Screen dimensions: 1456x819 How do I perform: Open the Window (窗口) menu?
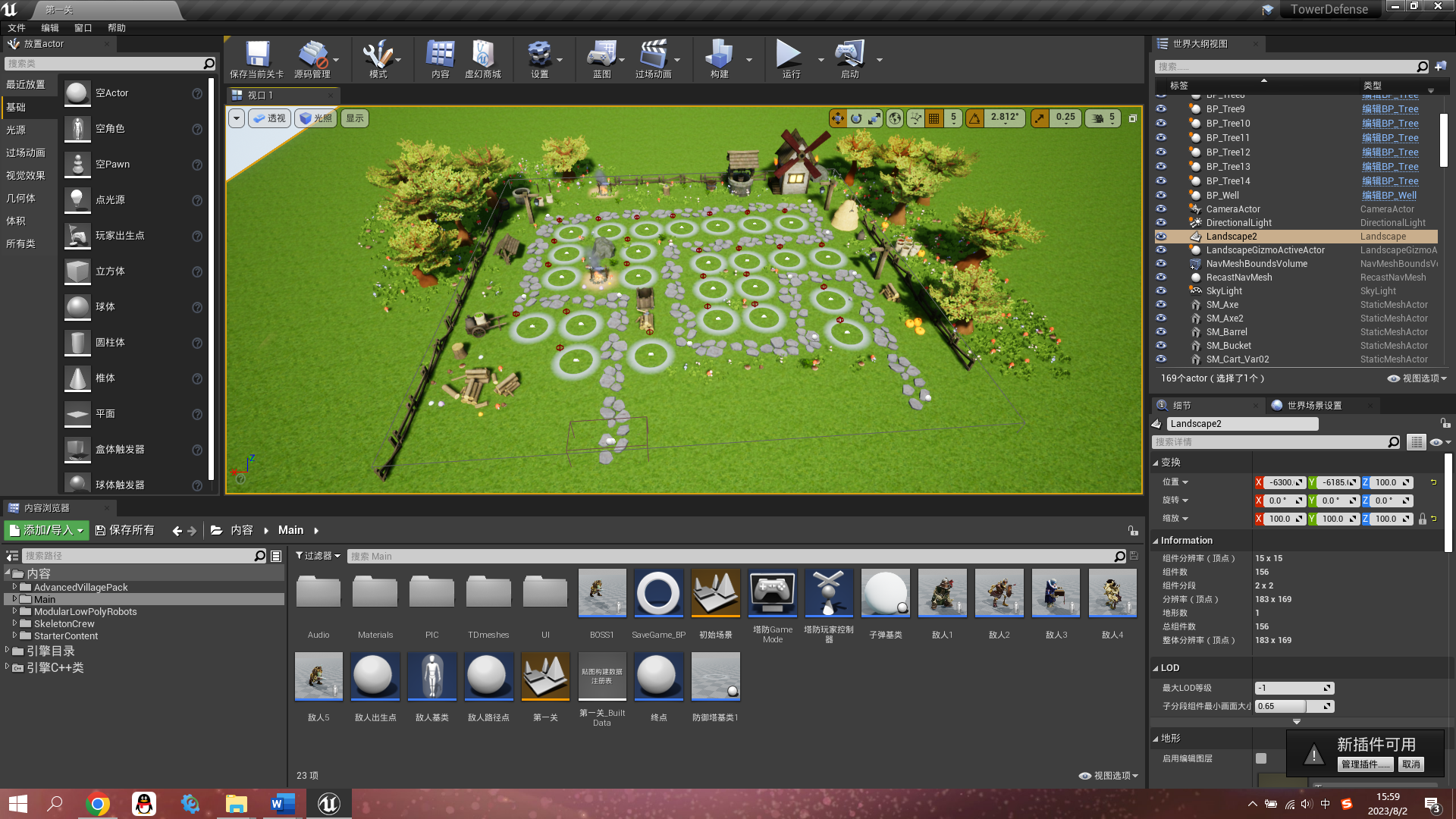83,28
